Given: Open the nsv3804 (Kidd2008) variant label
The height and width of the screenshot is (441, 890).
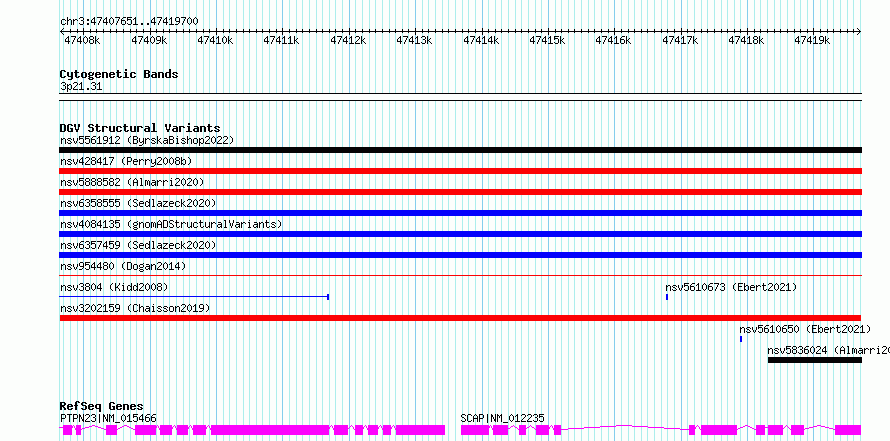Looking at the screenshot, I should tap(114, 287).
